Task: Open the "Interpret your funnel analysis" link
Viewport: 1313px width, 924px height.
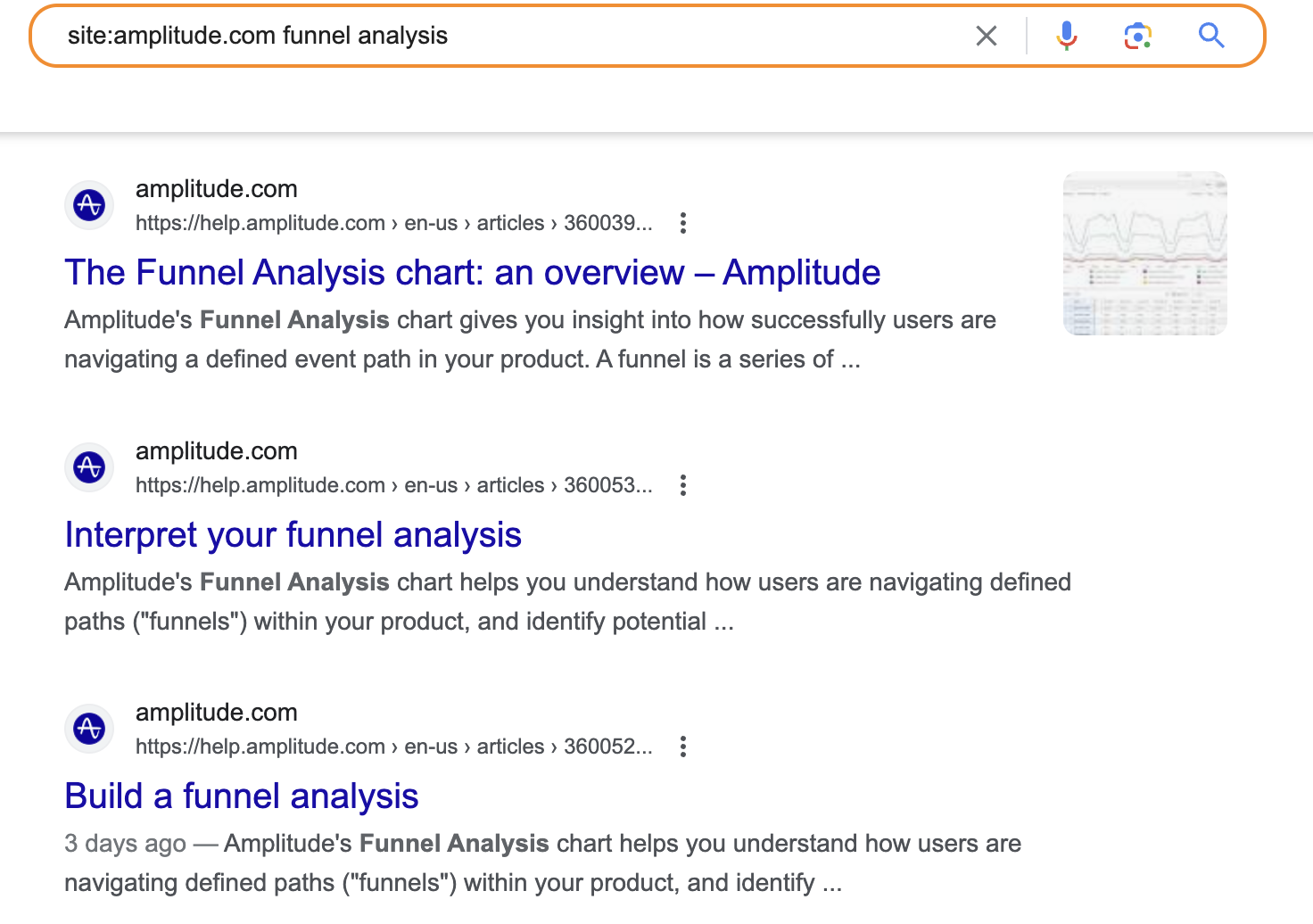Action: 293,535
